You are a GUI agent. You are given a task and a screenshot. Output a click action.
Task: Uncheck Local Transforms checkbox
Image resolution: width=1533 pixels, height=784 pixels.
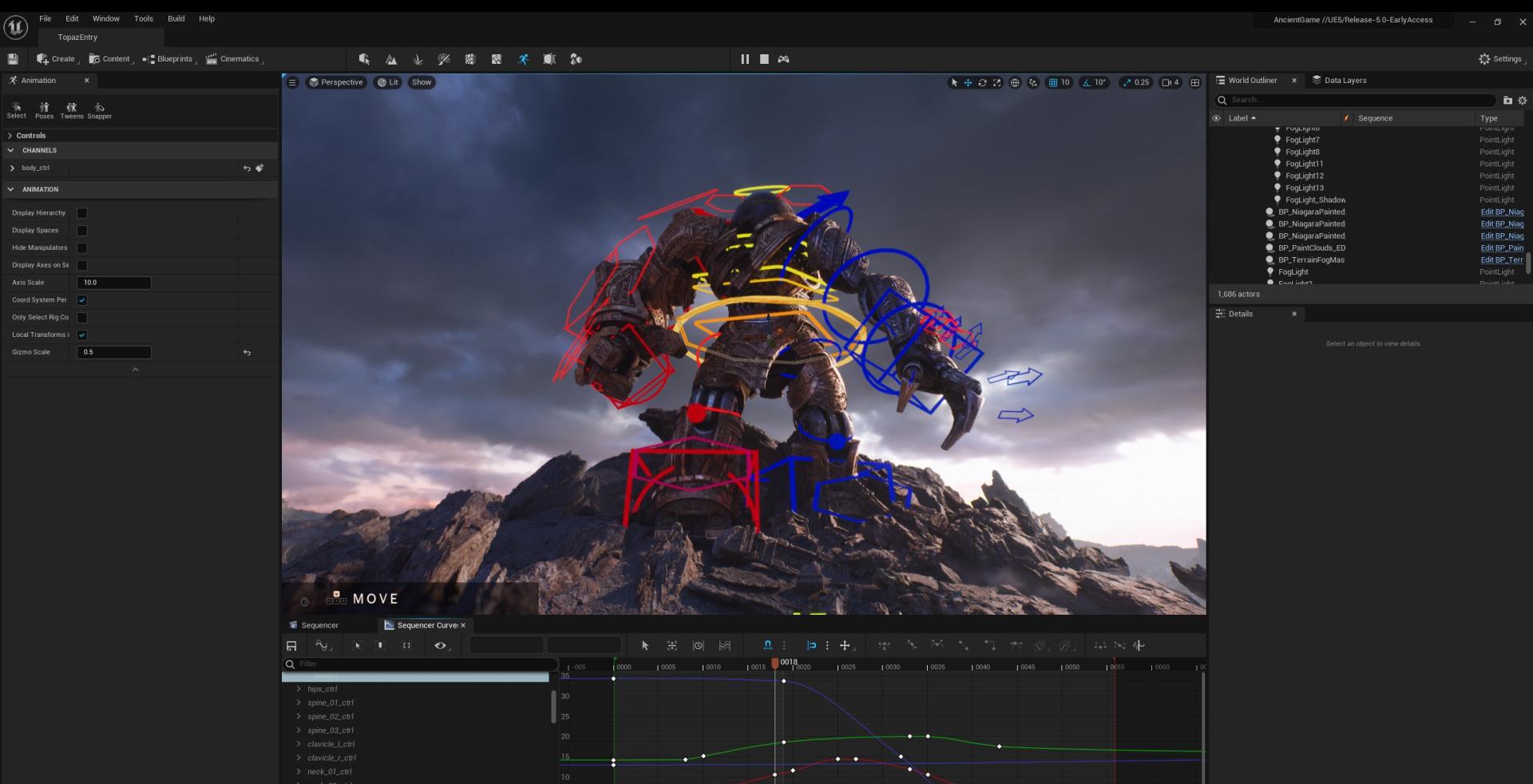click(x=81, y=335)
